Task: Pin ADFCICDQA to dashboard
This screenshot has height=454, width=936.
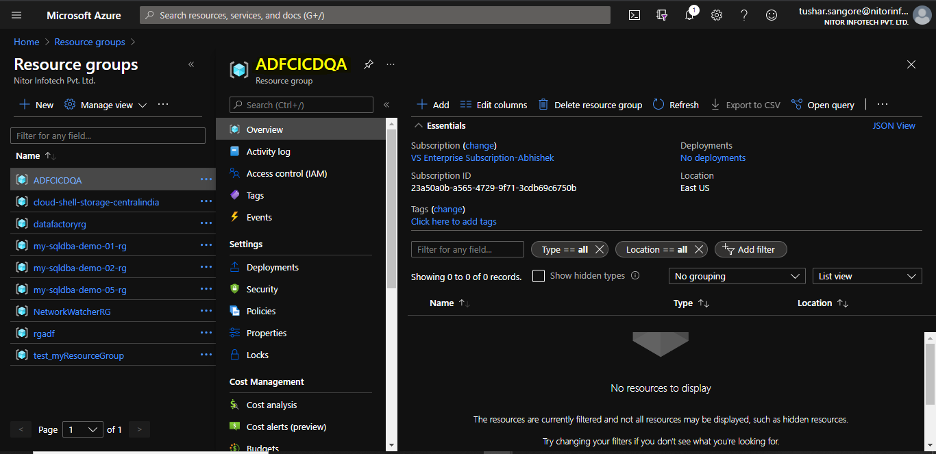Action: click(369, 64)
